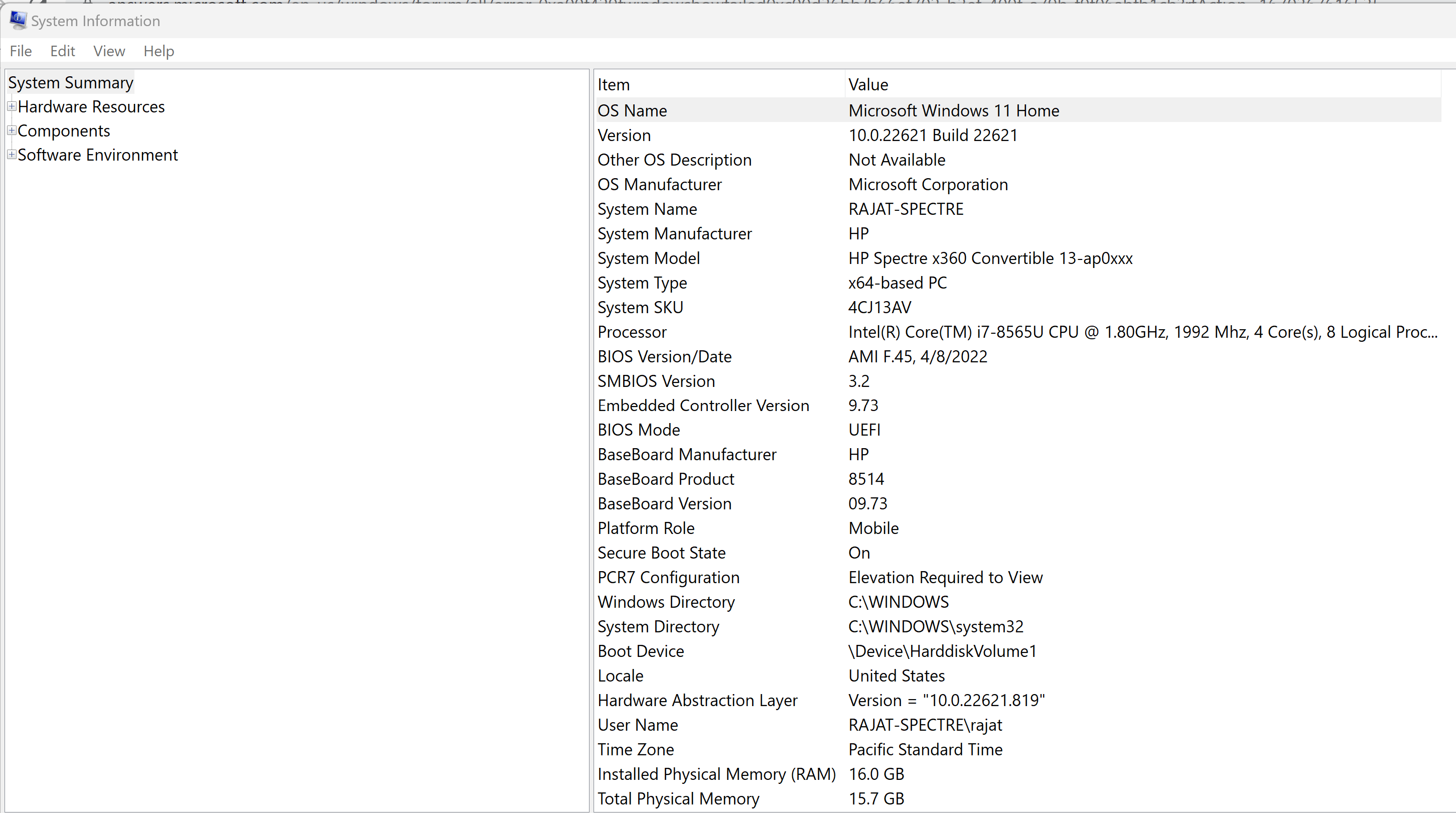Viewport: 1456px width, 813px height.
Task: Select the System Type row
Action: click(x=1018, y=283)
